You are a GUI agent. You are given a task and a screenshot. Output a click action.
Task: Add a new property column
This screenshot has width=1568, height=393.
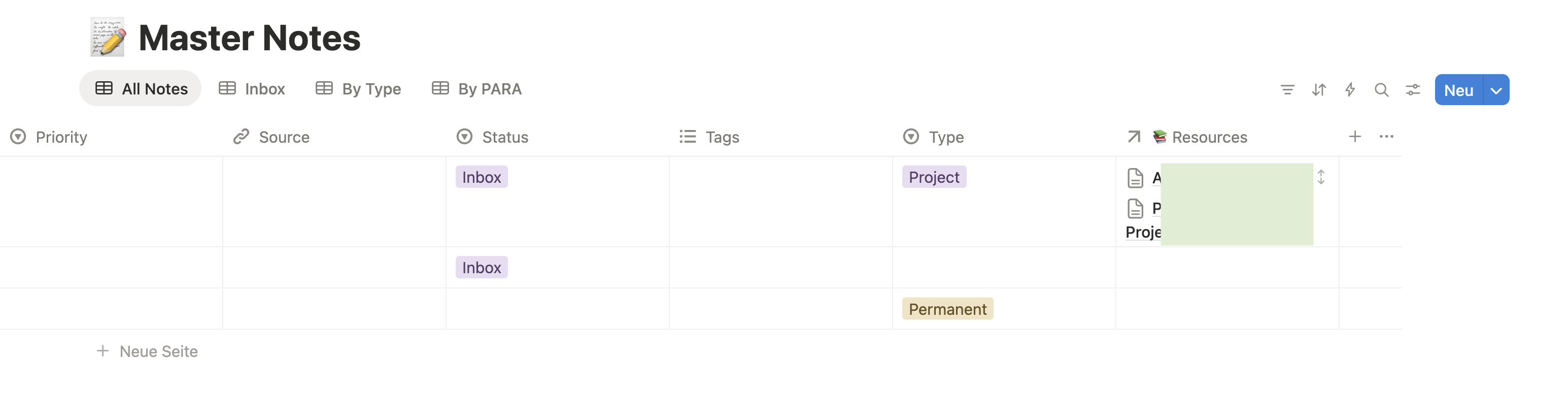coord(1354,137)
